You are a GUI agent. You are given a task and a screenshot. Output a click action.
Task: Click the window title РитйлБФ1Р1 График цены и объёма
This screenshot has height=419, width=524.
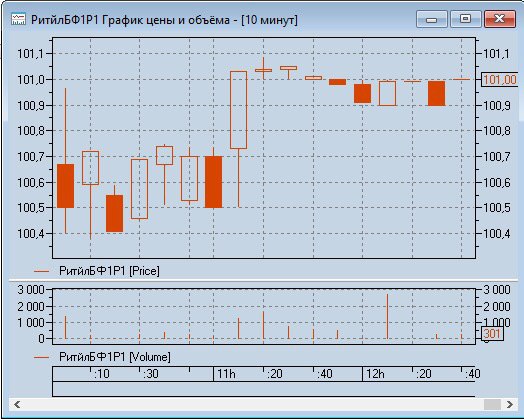pyautogui.click(x=130, y=20)
